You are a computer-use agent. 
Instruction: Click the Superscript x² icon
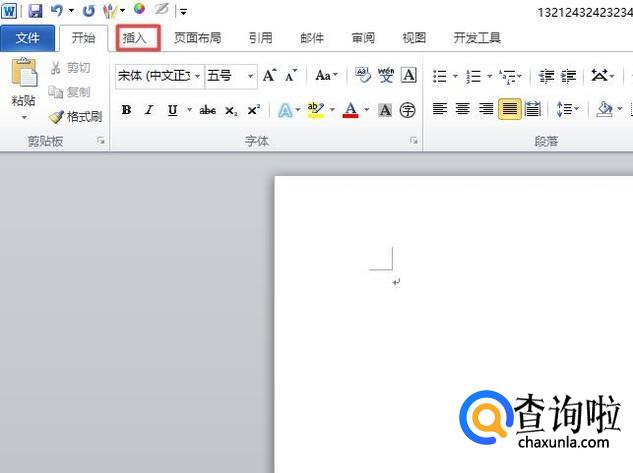click(254, 110)
